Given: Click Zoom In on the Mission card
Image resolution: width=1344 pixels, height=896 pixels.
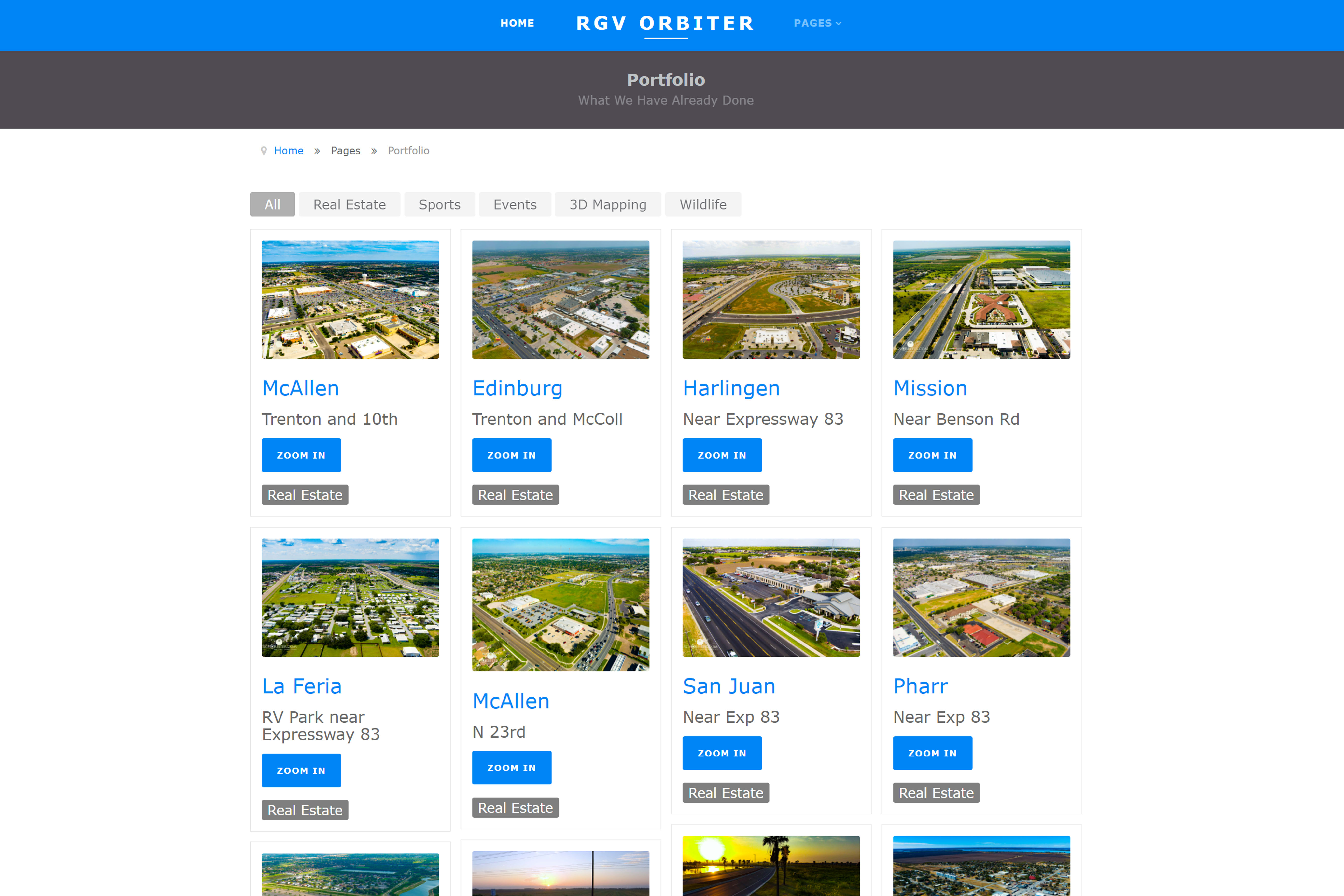Looking at the screenshot, I should click(933, 455).
